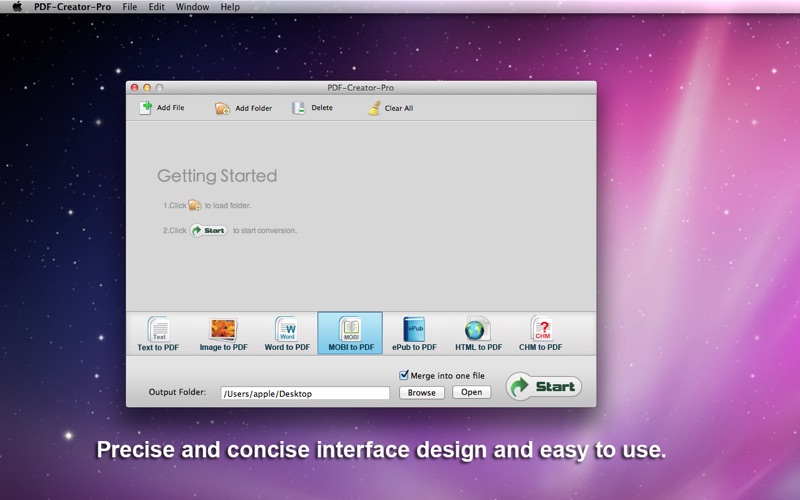The image size is (800, 500).
Task: Open the File menu
Action: click(130, 7)
